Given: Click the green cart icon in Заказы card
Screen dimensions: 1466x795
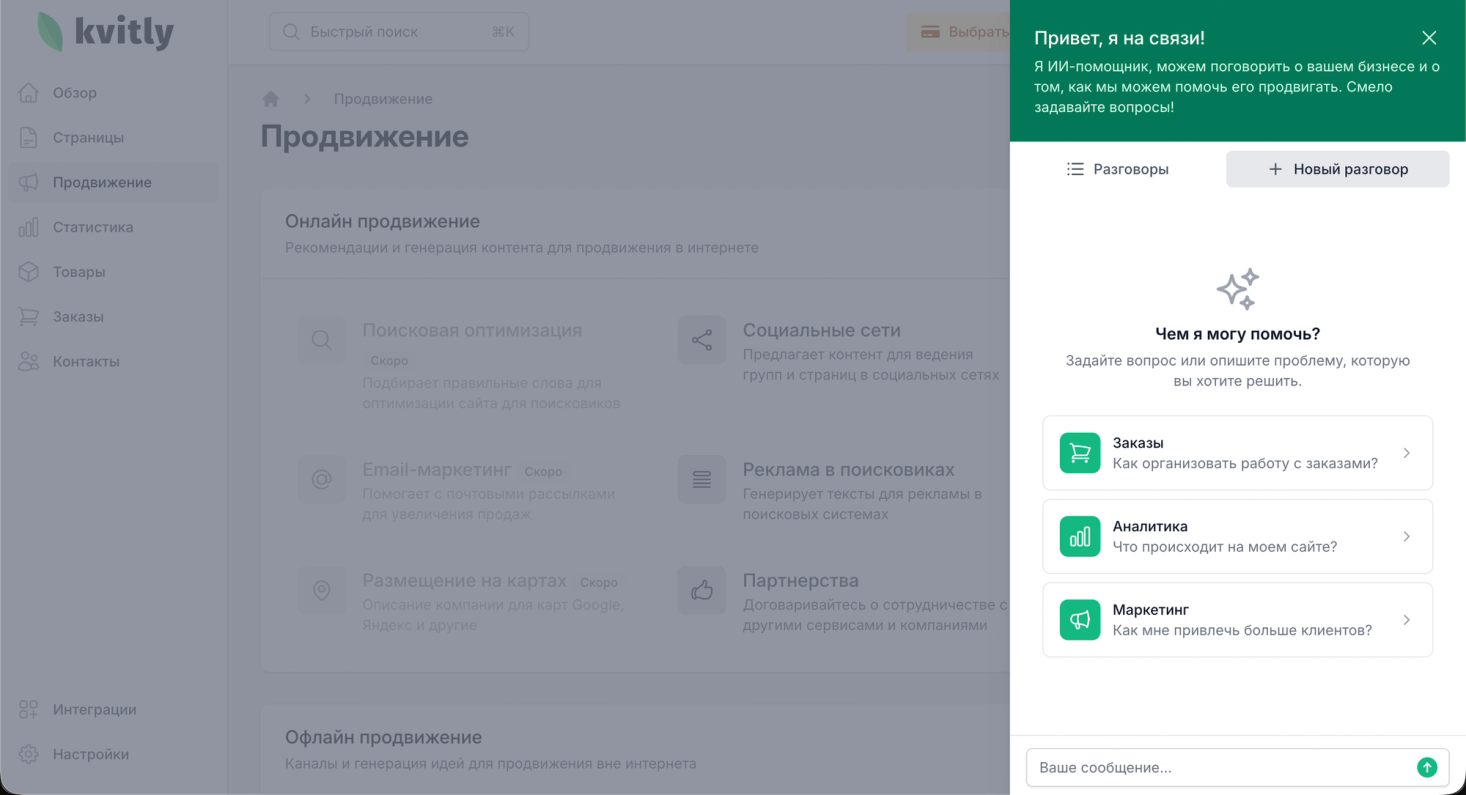Looking at the screenshot, I should (1080, 453).
